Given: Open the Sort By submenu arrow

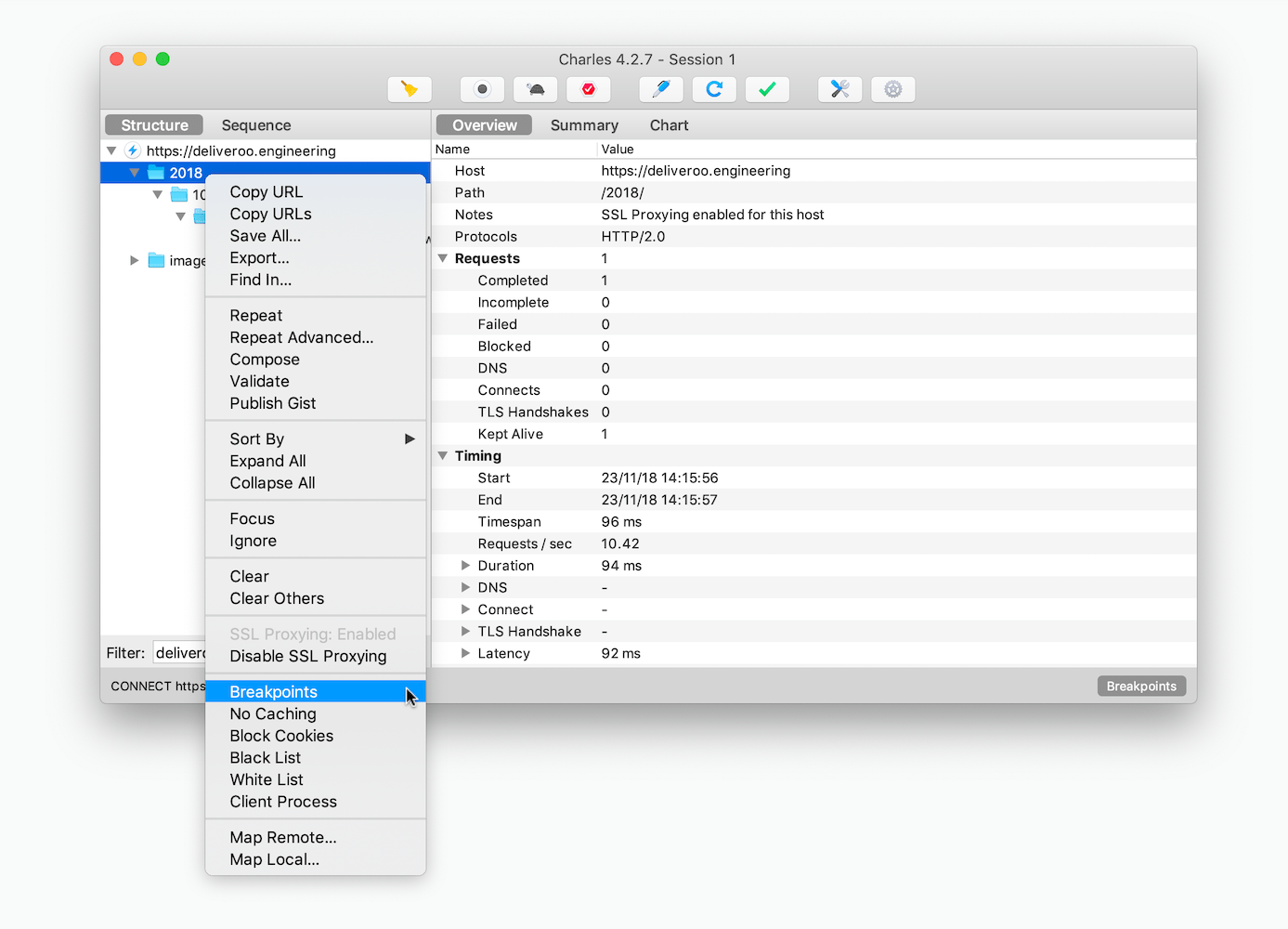Looking at the screenshot, I should pos(410,438).
